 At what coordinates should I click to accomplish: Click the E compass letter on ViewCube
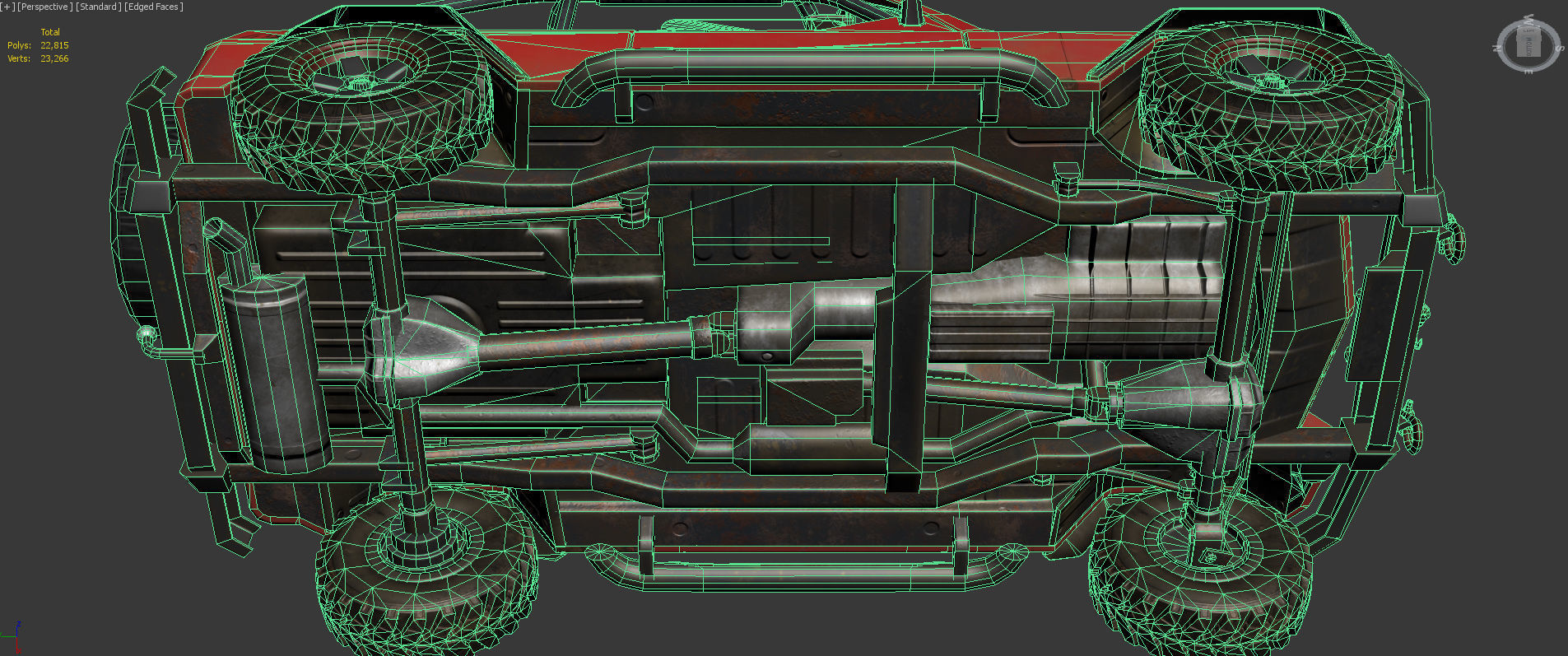point(1528,72)
